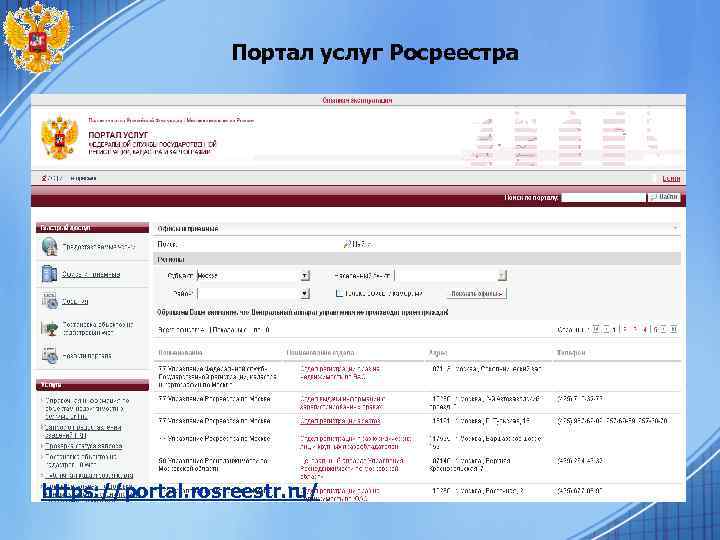Click the globe icon for electronic services in sidebar
This screenshot has width=720, height=540.
[50, 247]
